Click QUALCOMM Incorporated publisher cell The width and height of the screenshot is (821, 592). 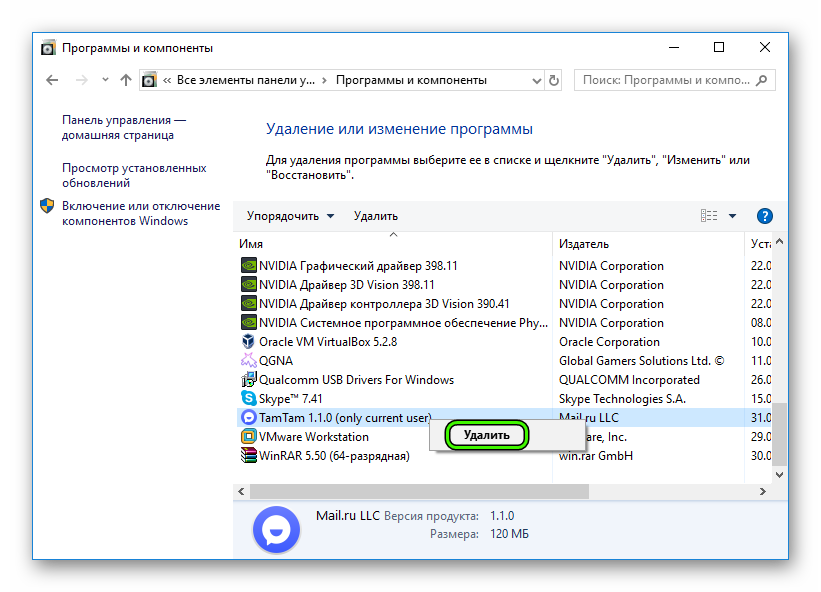click(x=629, y=380)
